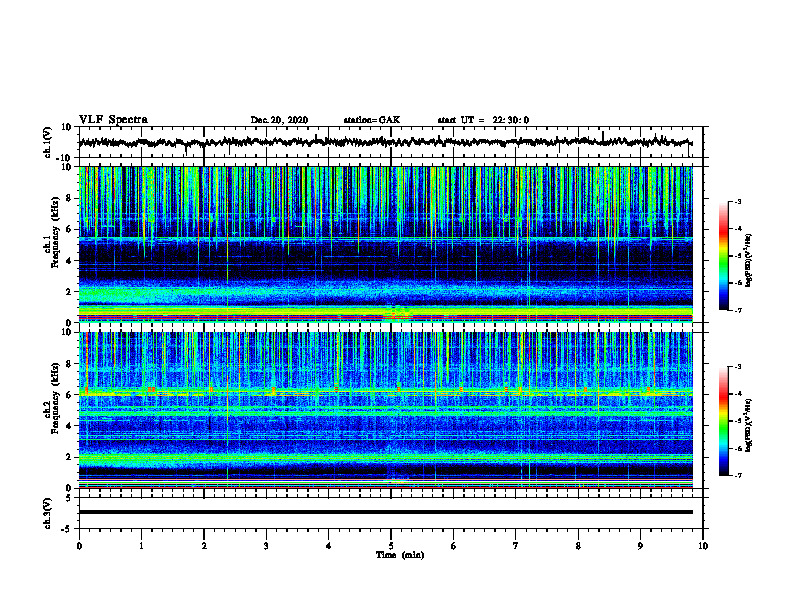Click the log(PSD) label beside ch.1 color bar

749,260
